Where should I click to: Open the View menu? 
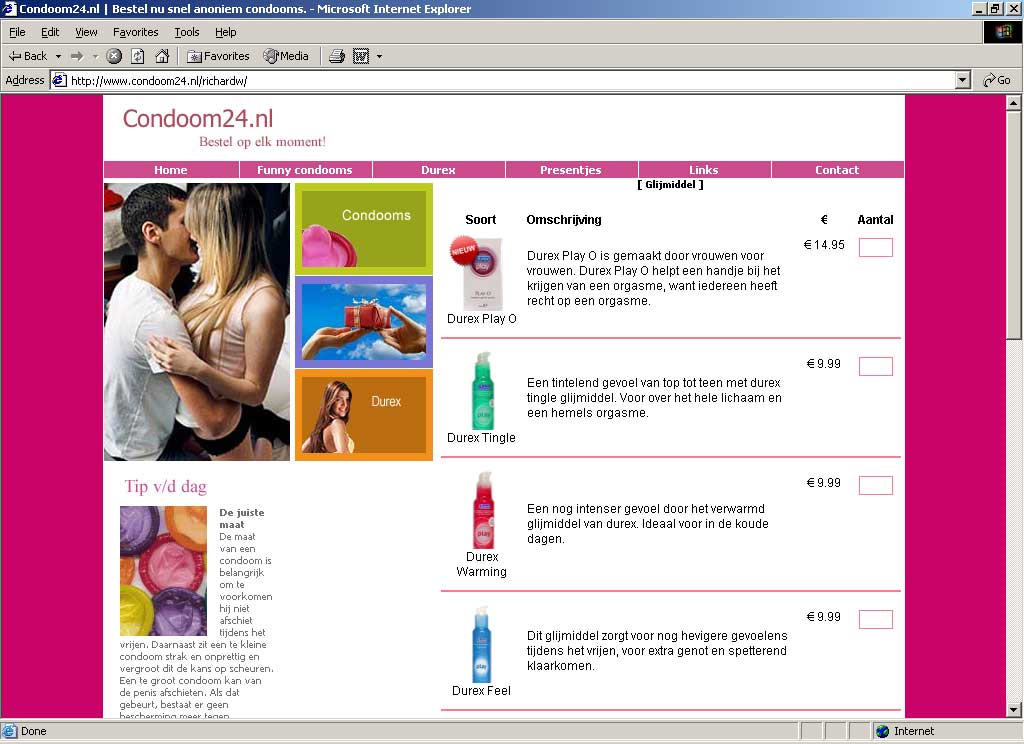pos(86,32)
